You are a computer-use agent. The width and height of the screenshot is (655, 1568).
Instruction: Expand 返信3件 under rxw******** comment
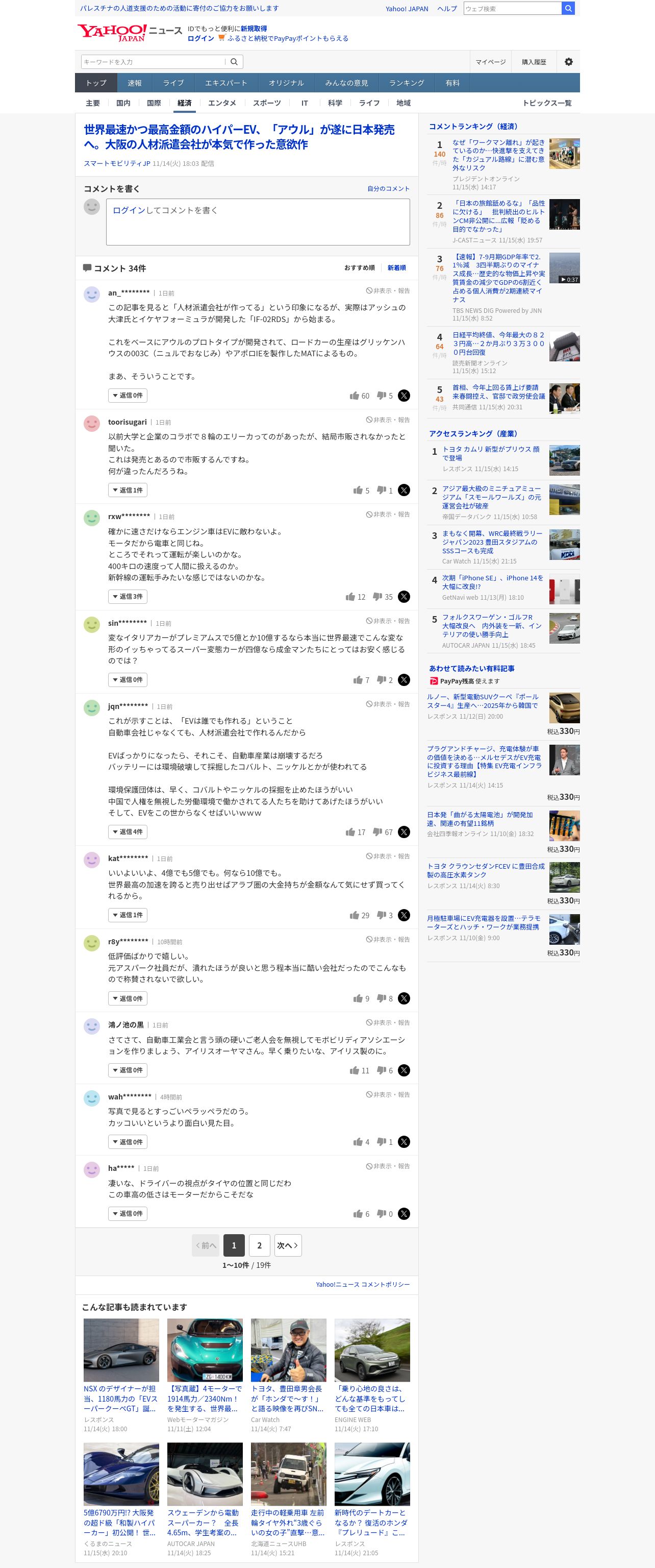pyautogui.click(x=128, y=597)
